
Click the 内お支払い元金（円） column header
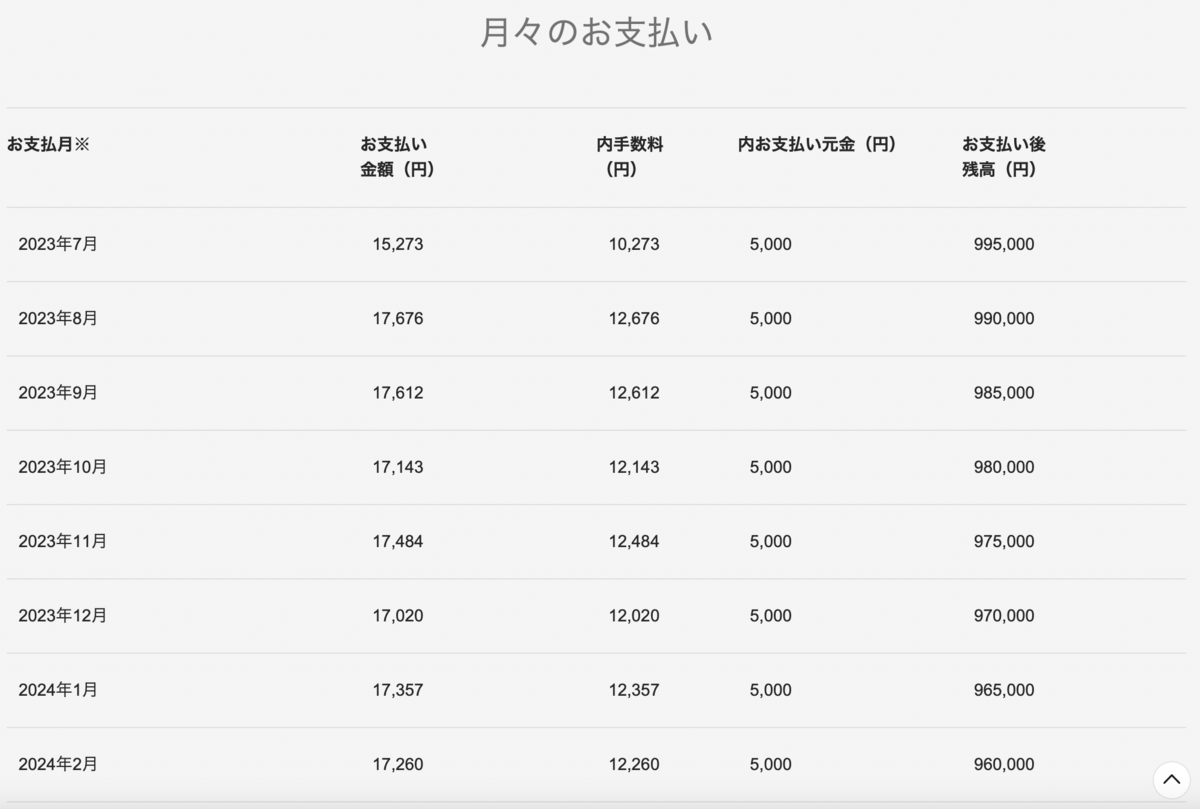tap(817, 144)
